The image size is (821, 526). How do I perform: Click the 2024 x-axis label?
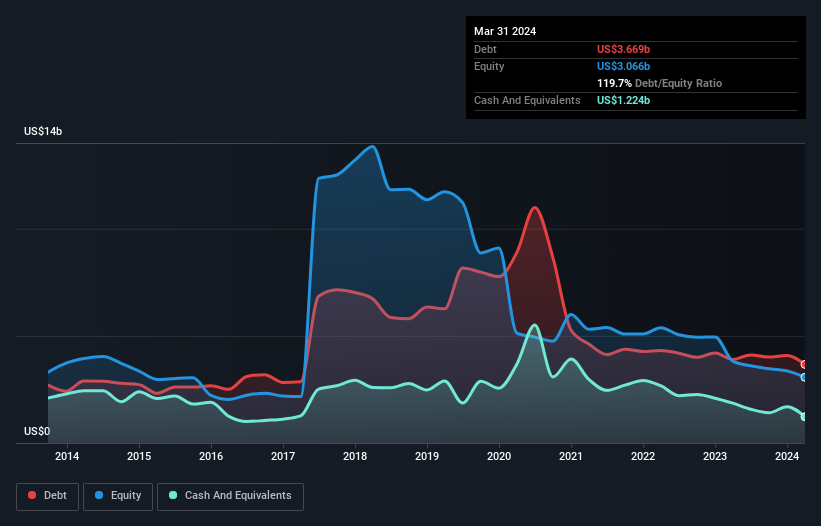point(787,456)
